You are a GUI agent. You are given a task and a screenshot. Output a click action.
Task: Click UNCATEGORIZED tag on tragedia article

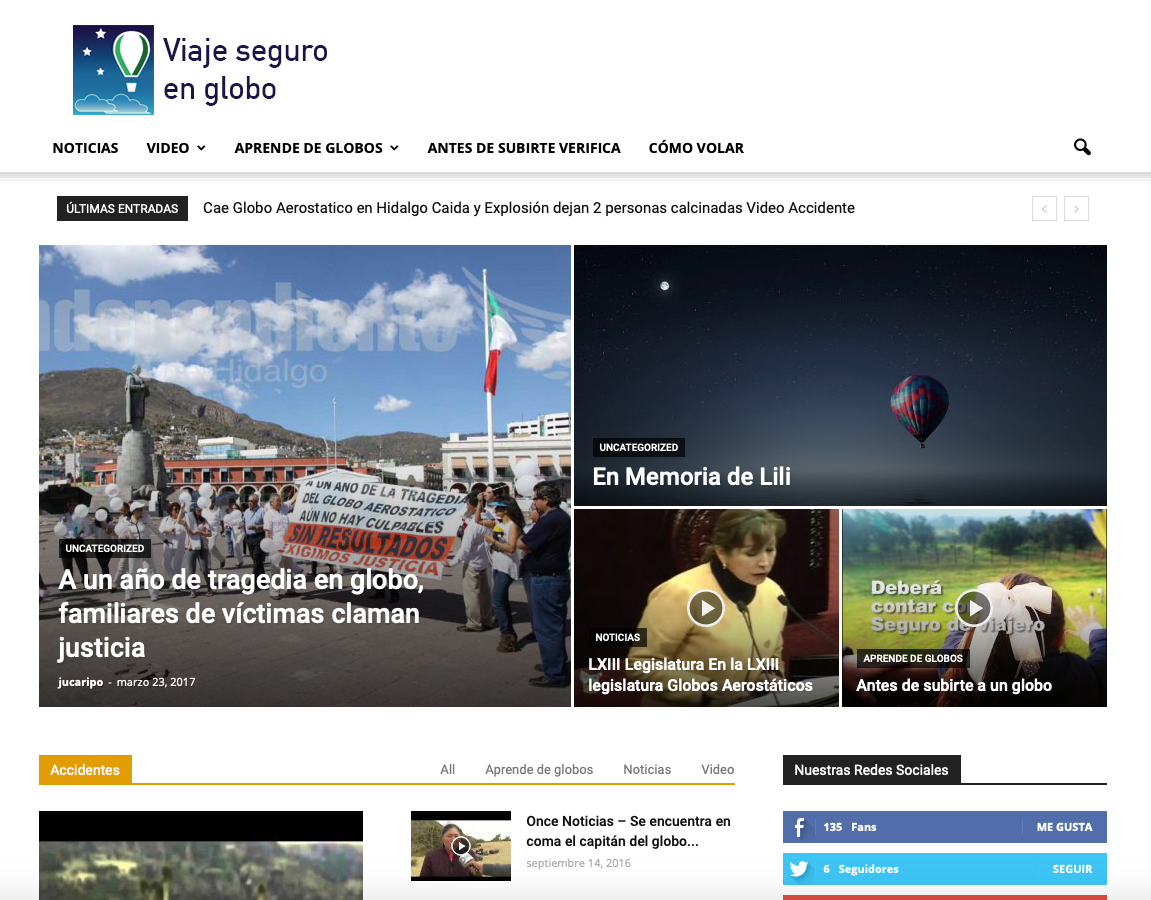[x=104, y=548]
